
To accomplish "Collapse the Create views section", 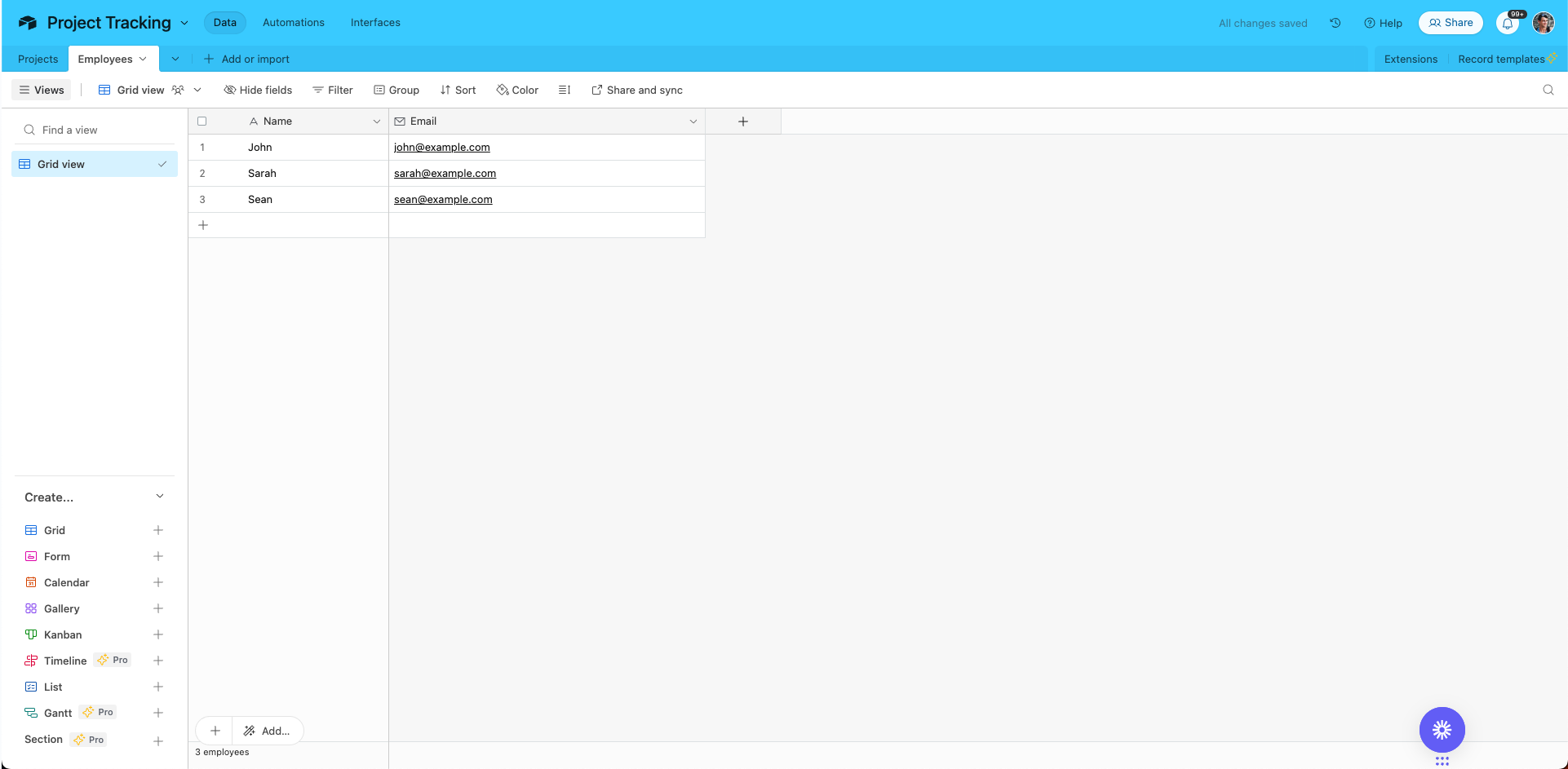I will (x=160, y=496).
